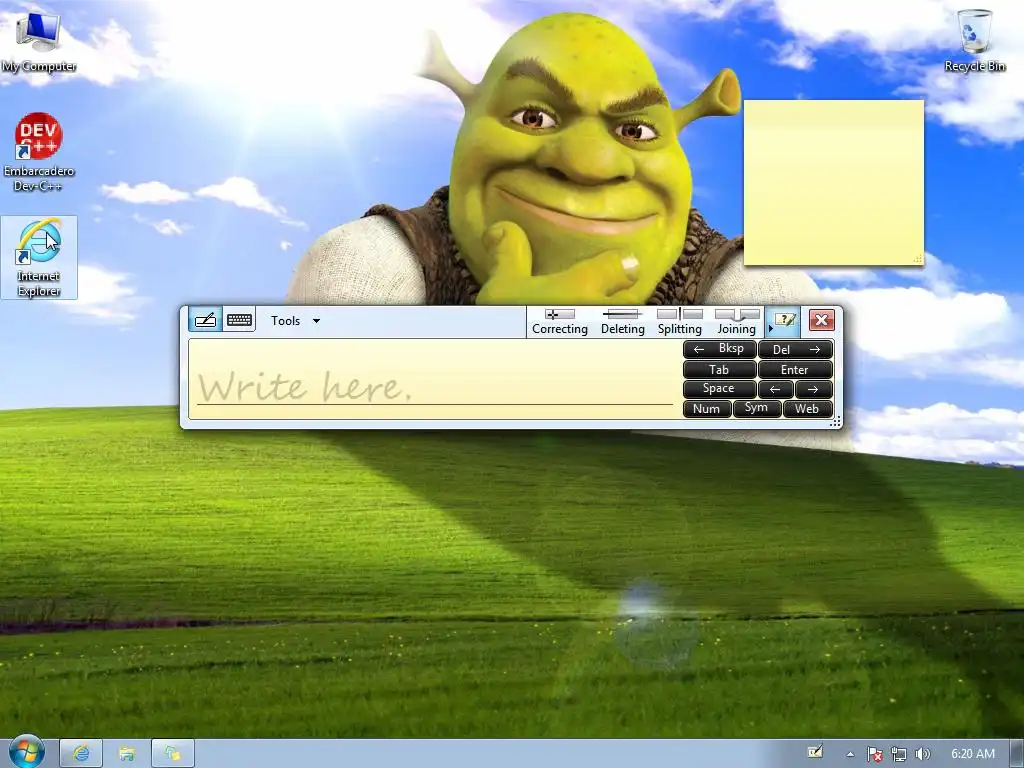This screenshot has width=1024, height=768.
Task: Click the right arrow cursor key
Action: (814, 389)
